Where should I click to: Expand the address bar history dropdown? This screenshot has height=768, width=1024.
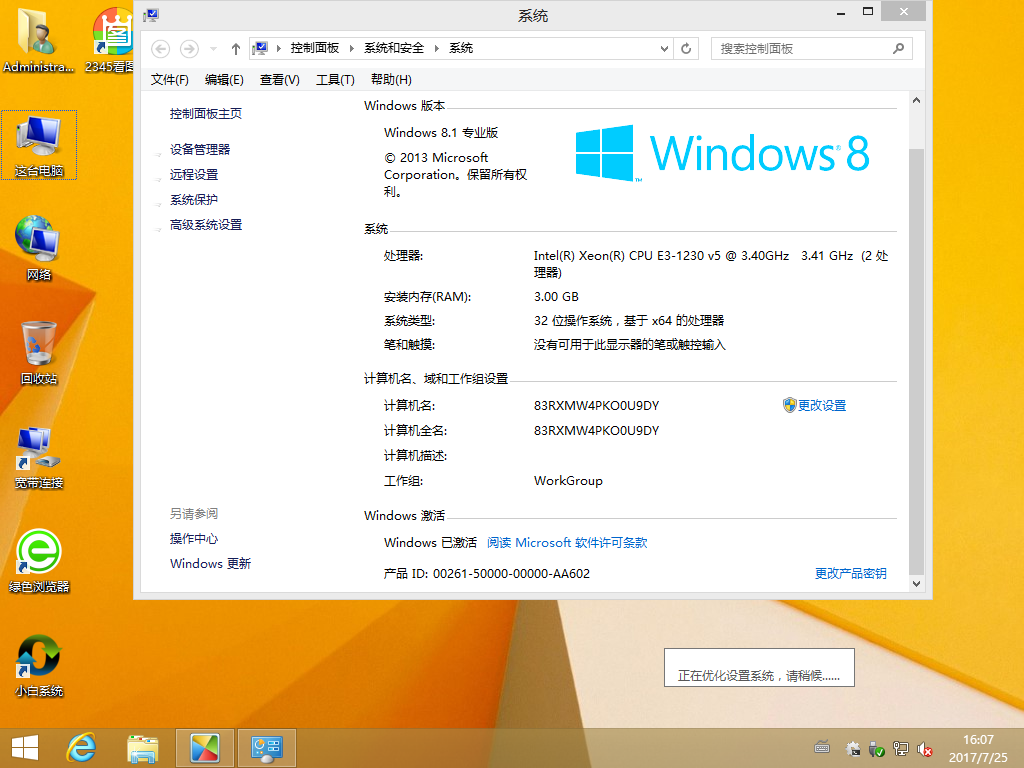tap(665, 48)
